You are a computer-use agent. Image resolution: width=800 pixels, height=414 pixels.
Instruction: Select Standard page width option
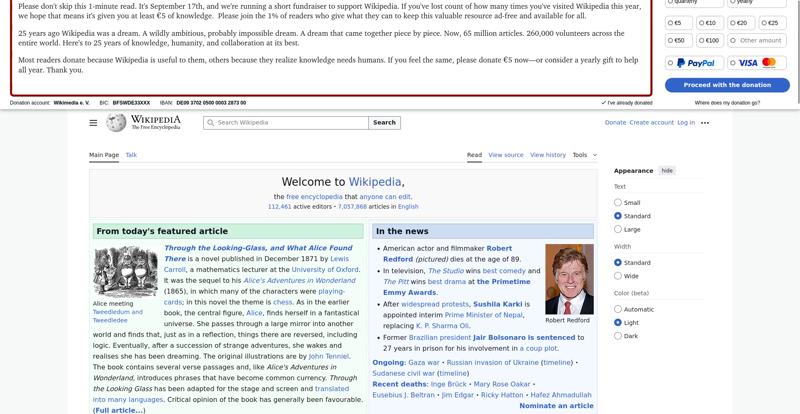click(618, 262)
